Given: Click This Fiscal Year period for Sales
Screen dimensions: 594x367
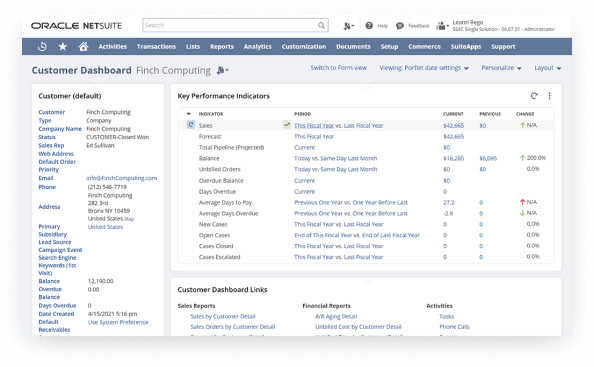Looking at the screenshot, I should (314, 125).
